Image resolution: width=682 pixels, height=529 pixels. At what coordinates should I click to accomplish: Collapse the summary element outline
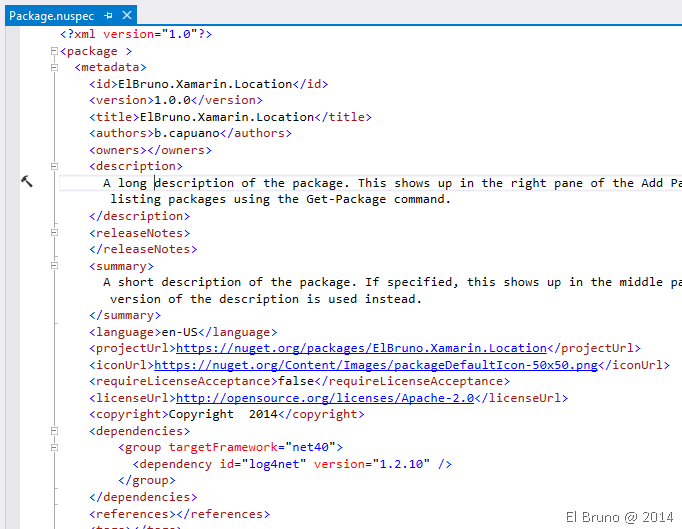coord(54,266)
